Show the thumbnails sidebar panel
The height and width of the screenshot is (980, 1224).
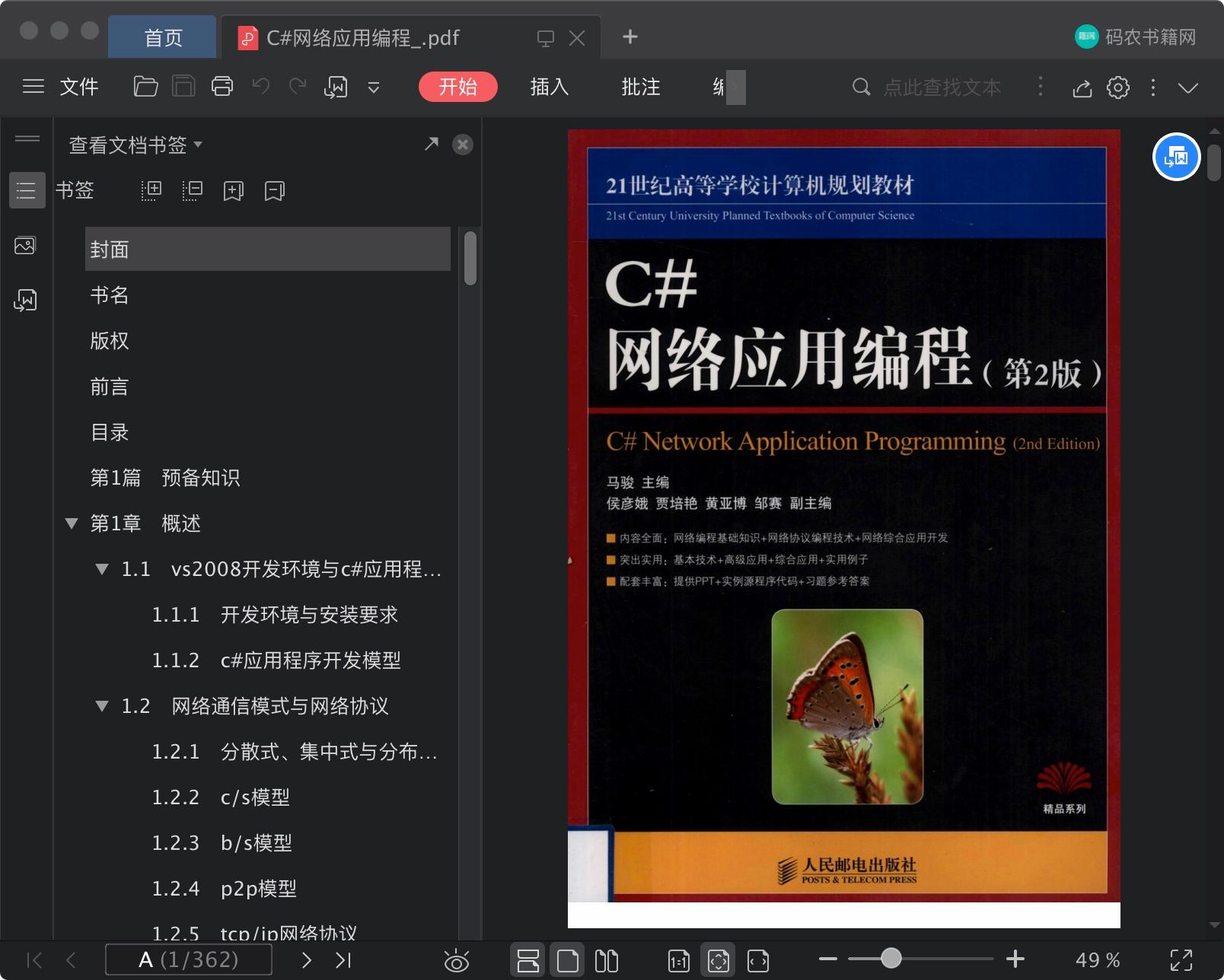[25, 246]
